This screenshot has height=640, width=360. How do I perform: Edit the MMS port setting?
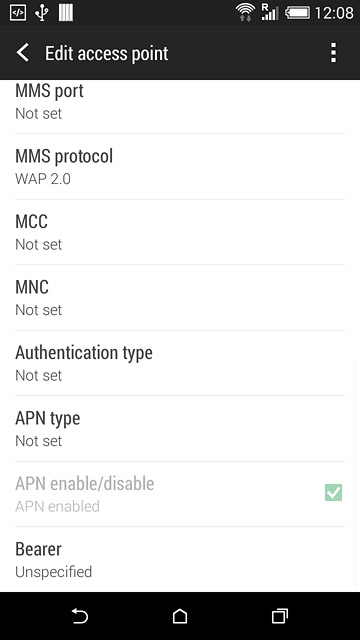click(180, 107)
